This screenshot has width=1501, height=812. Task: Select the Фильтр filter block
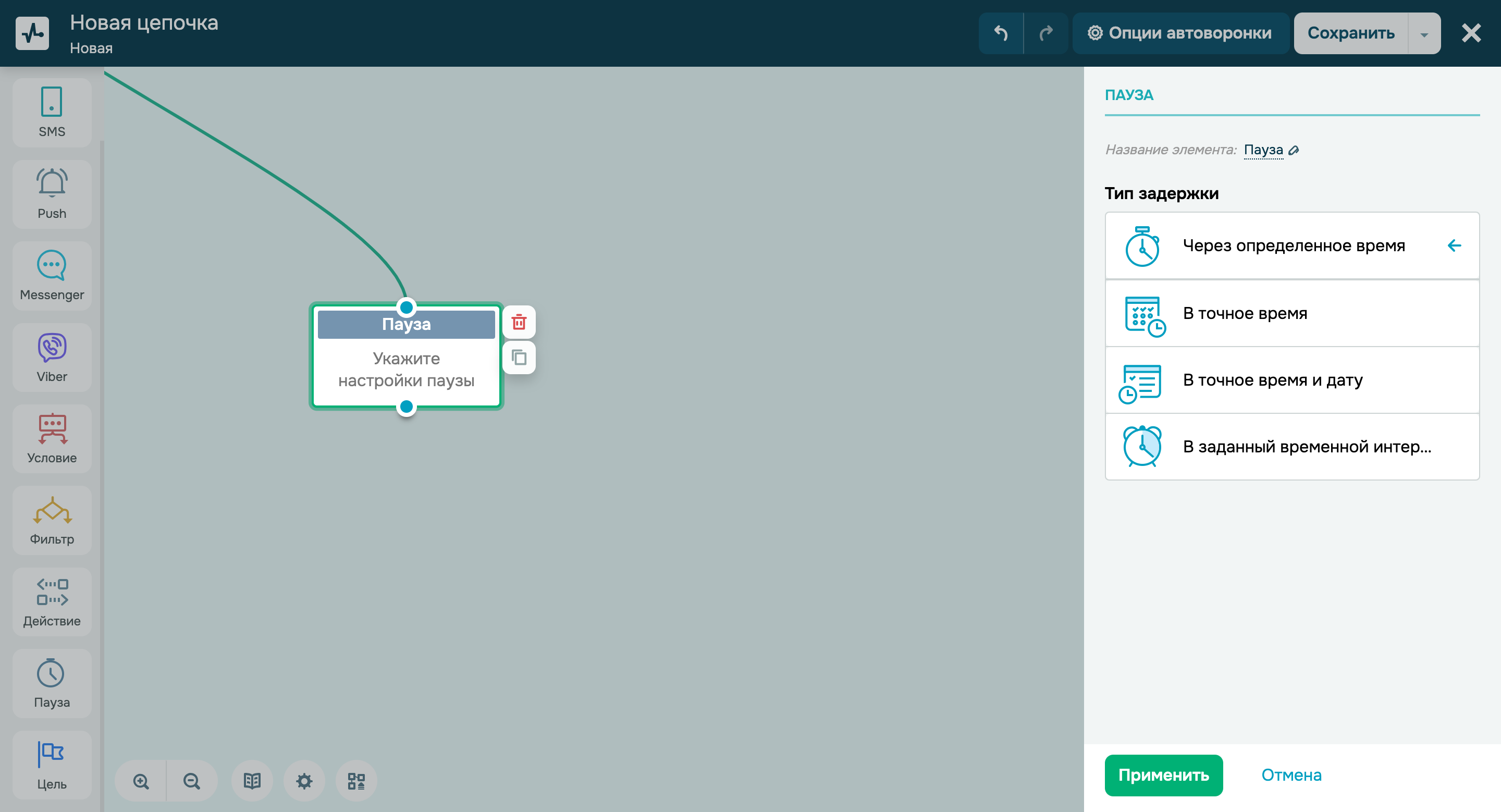point(51,520)
